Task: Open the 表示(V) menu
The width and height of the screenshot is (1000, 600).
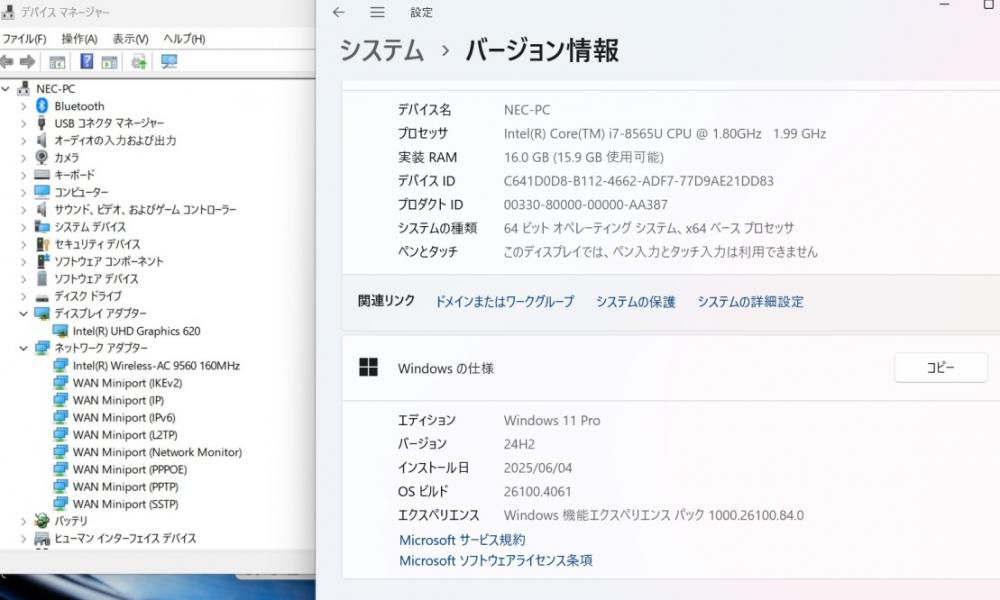Action: coord(131,39)
